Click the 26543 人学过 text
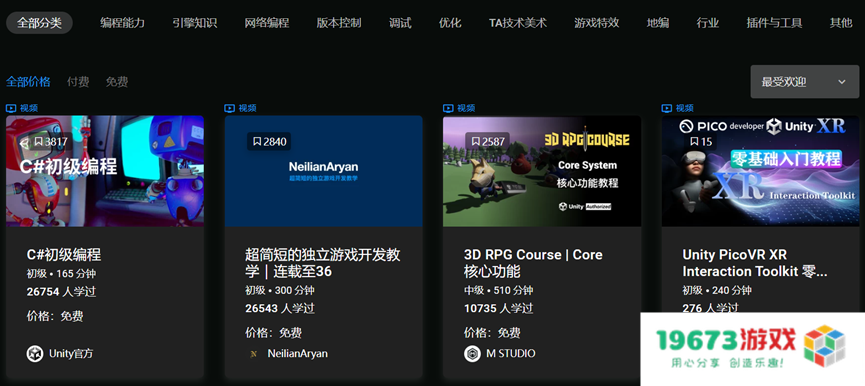865x386 pixels. pos(280,308)
